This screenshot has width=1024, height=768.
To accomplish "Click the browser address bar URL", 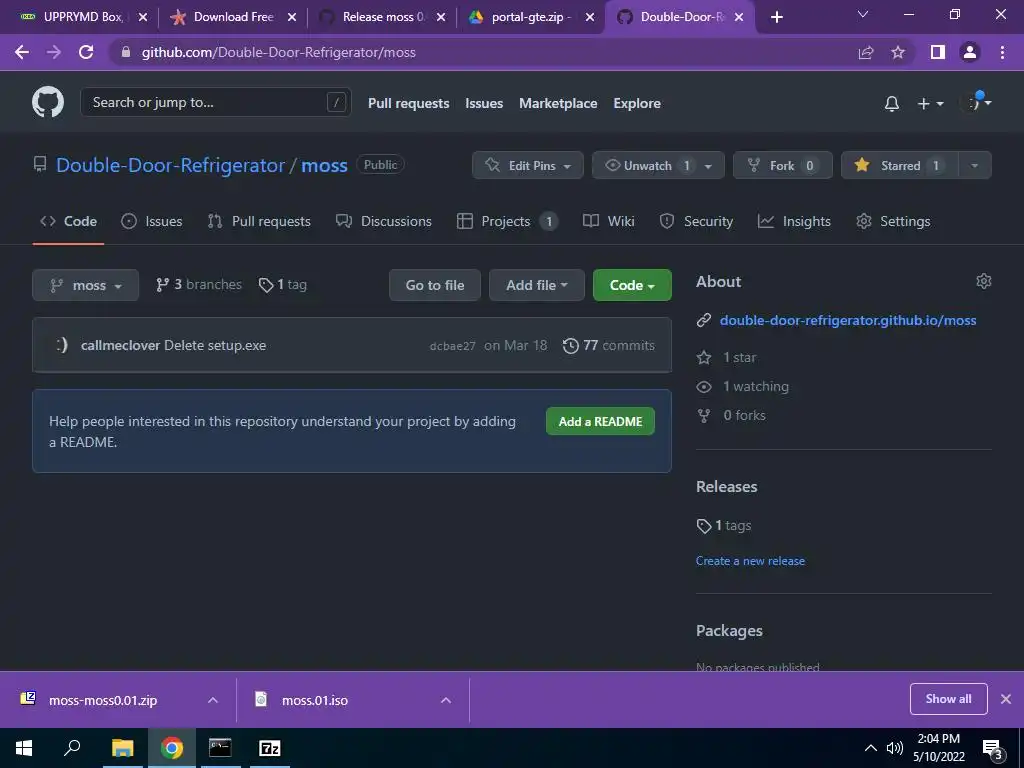I will [279, 52].
